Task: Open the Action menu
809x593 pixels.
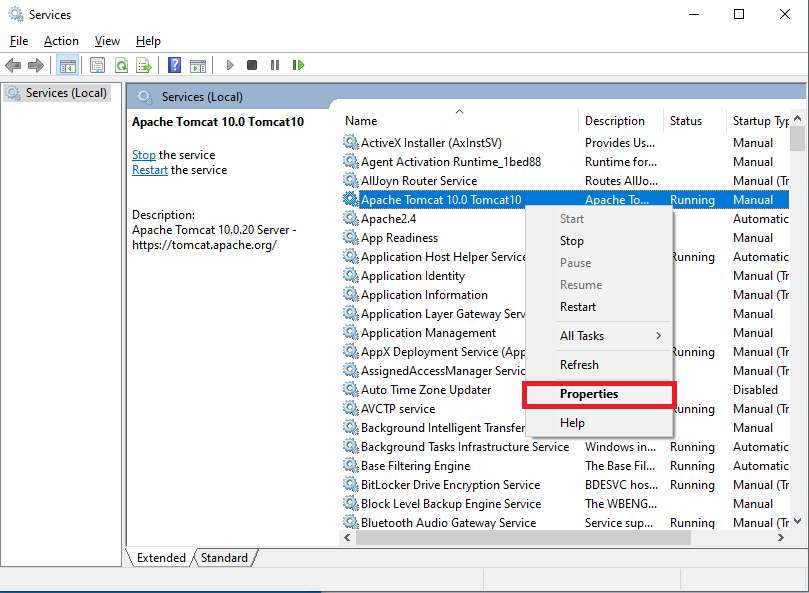Action: click(x=61, y=41)
